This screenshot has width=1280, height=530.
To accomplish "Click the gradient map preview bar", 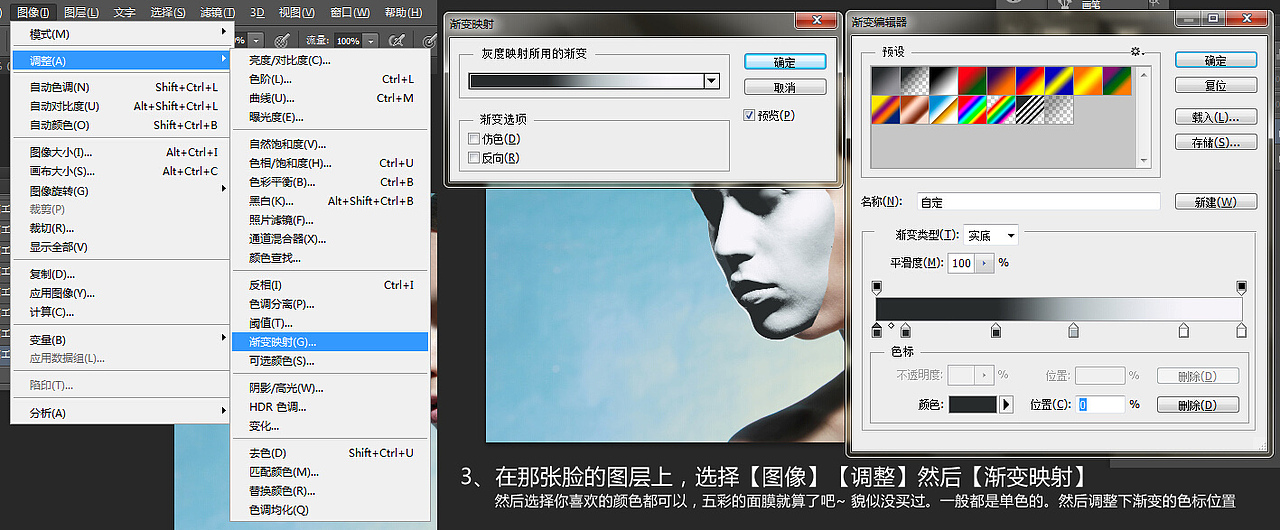I will pyautogui.click(x=586, y=81).
